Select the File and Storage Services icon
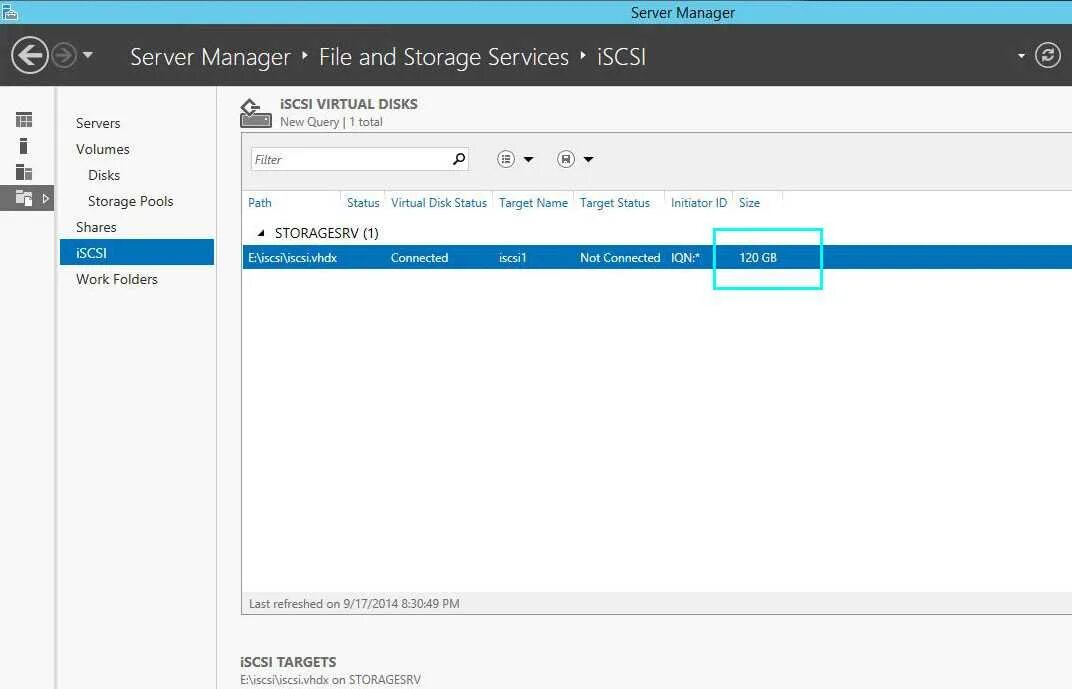Viewport: 1072px width, 689px height. tap(24, 198)
